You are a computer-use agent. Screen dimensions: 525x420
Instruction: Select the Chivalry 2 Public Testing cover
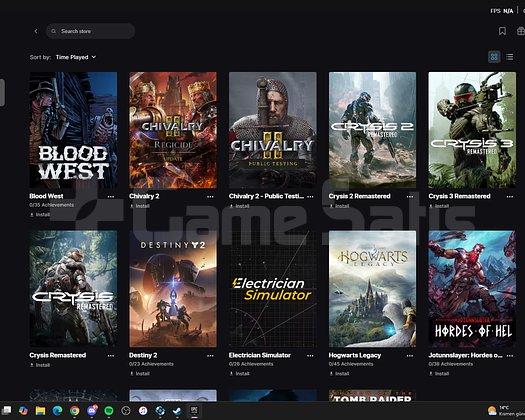273,130
